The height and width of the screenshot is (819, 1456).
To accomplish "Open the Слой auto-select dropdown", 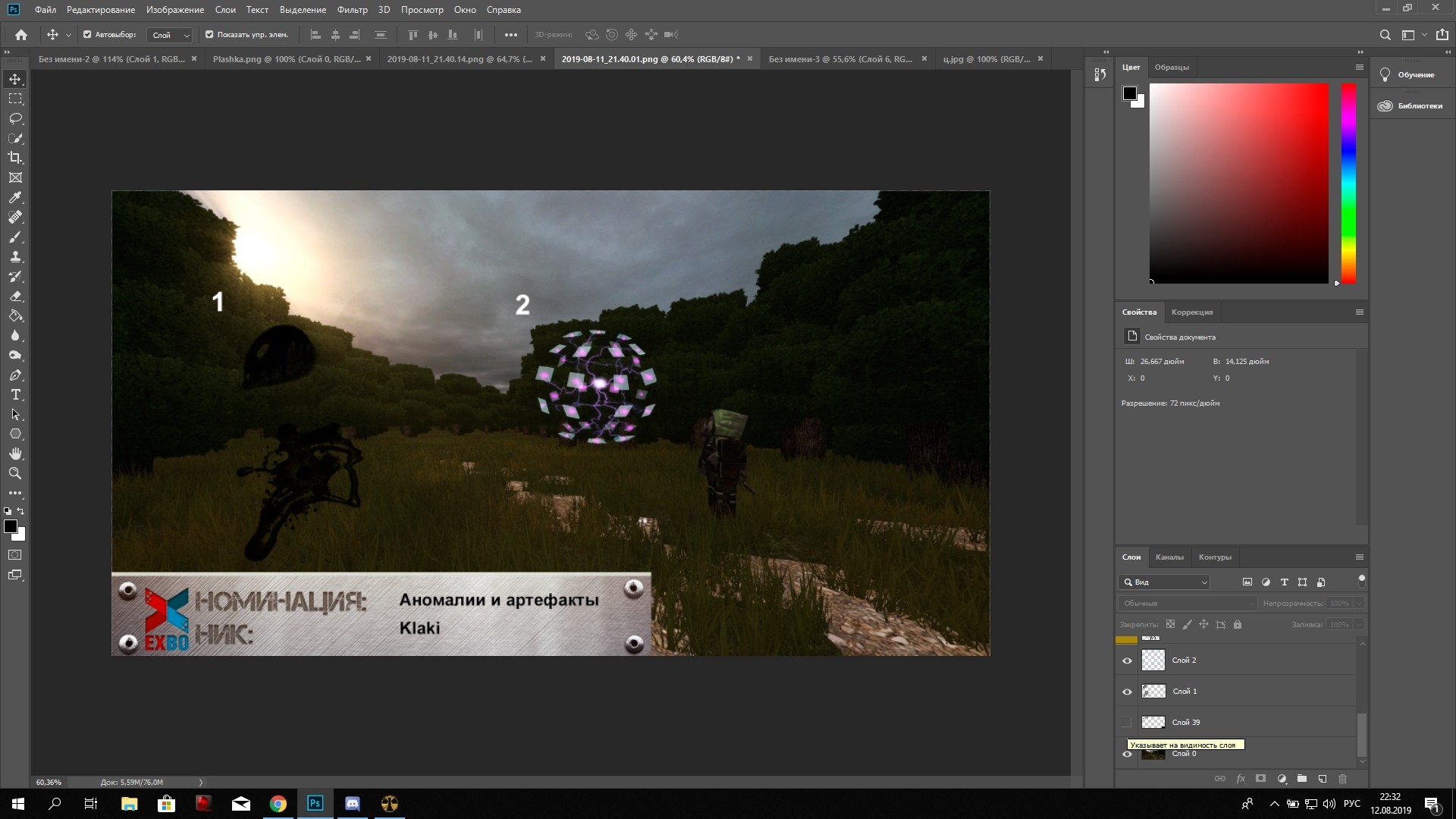I will click(x=170, y=35).
